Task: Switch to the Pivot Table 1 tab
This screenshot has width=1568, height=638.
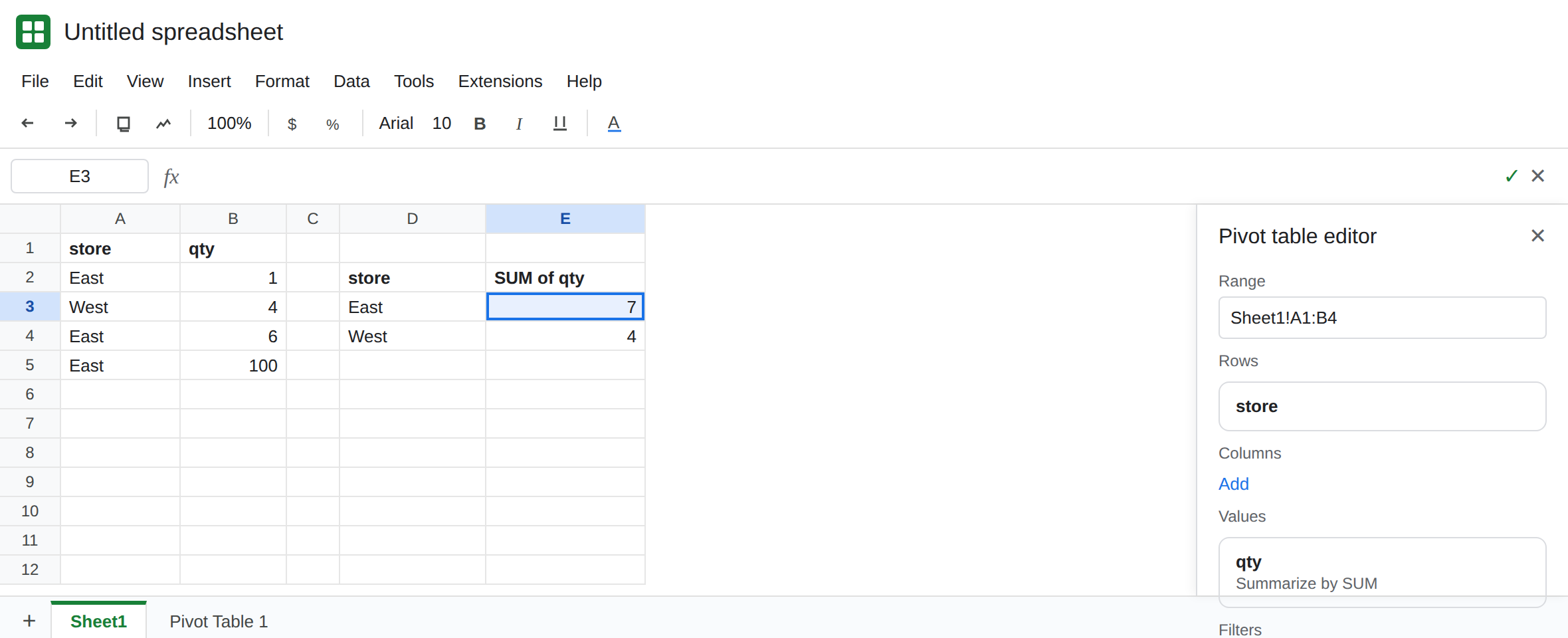Action: pyautogui.click(x=219, y=621)
